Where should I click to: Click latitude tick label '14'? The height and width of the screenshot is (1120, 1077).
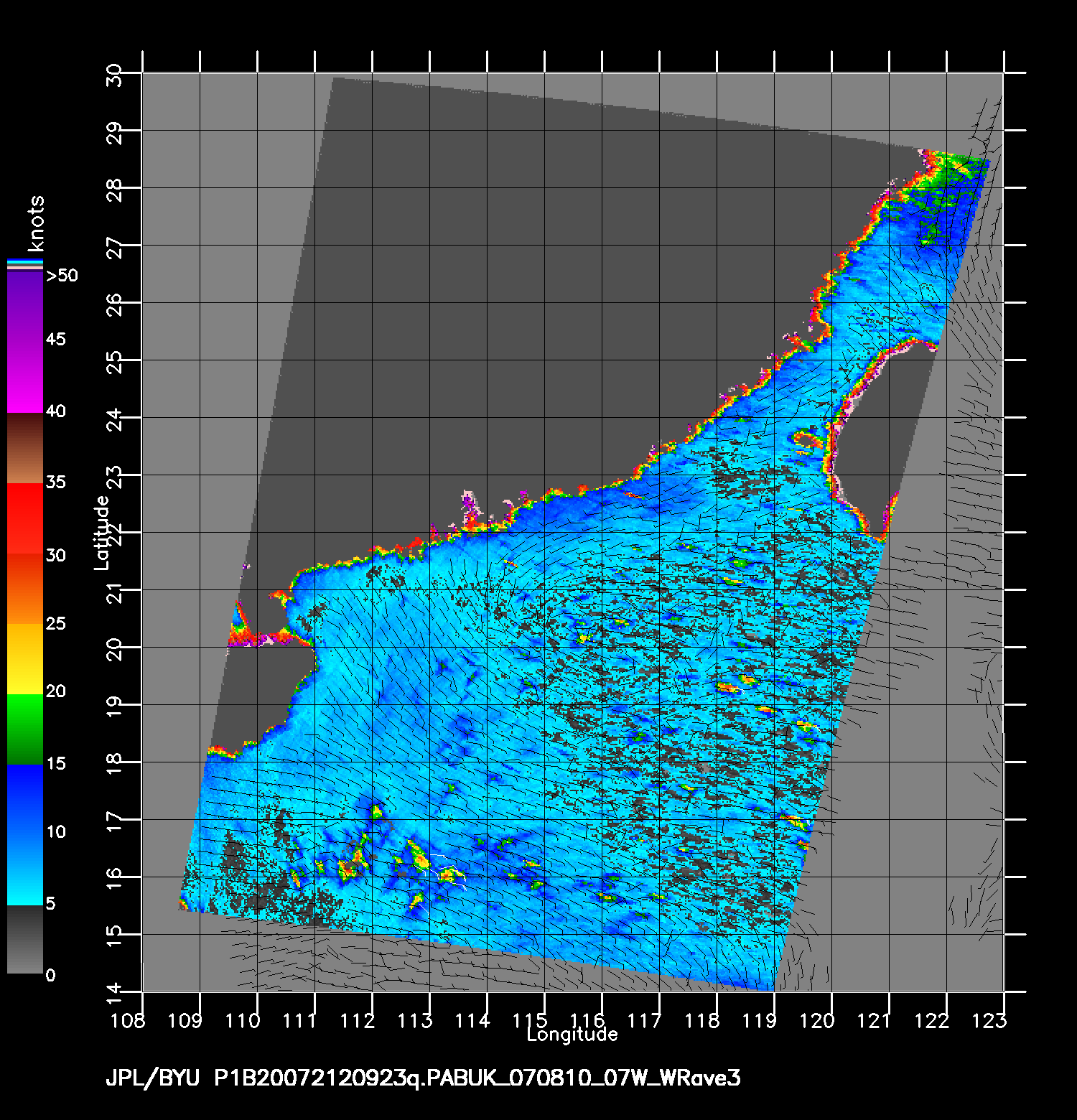(x=115, y=992)
